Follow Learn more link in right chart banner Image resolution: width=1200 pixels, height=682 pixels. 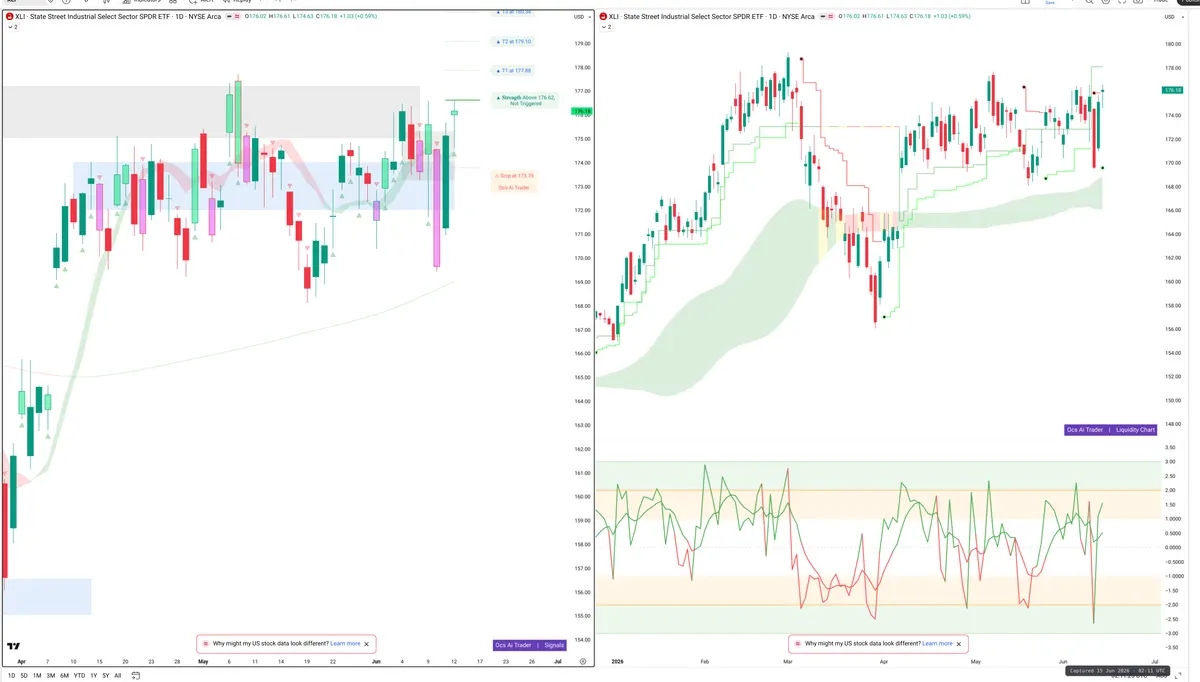click(x=937, y=644)
